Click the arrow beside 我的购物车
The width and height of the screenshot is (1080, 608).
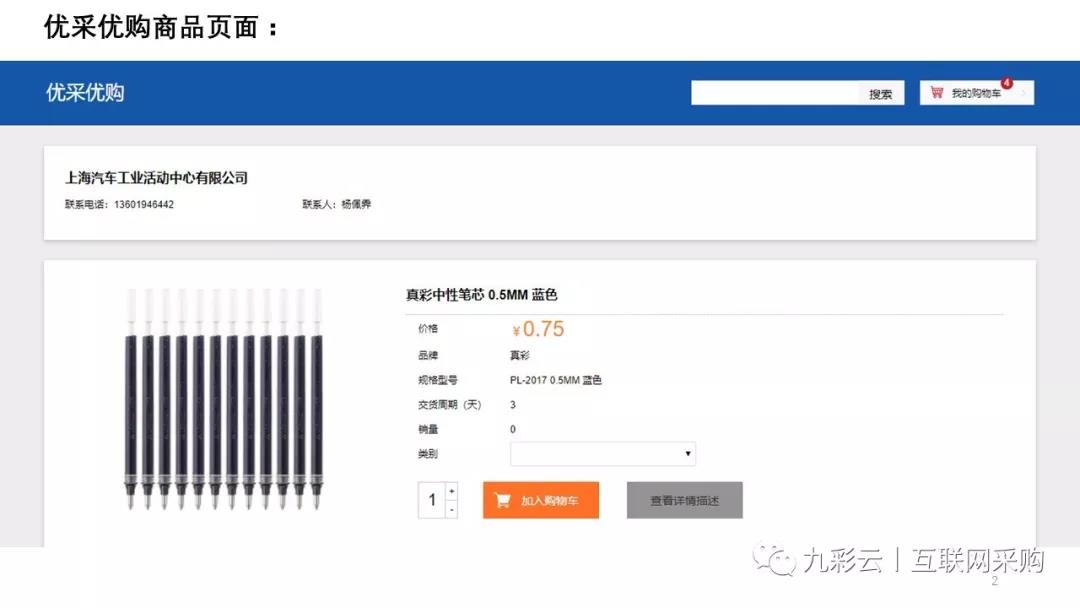click(x=1024, y=93)
